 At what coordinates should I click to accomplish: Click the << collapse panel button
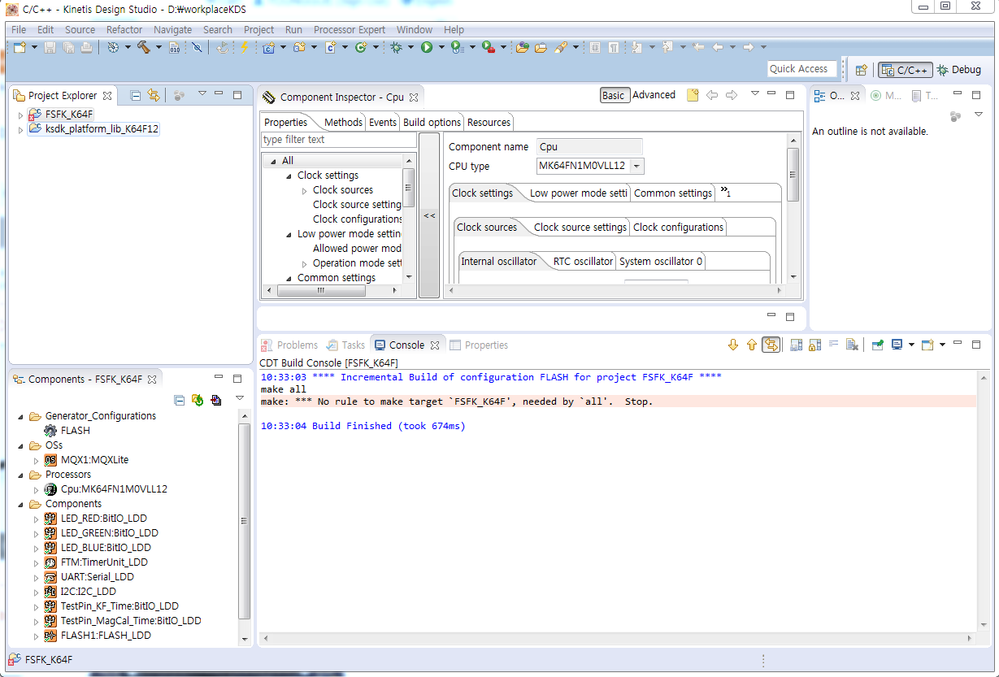(429, 215)
